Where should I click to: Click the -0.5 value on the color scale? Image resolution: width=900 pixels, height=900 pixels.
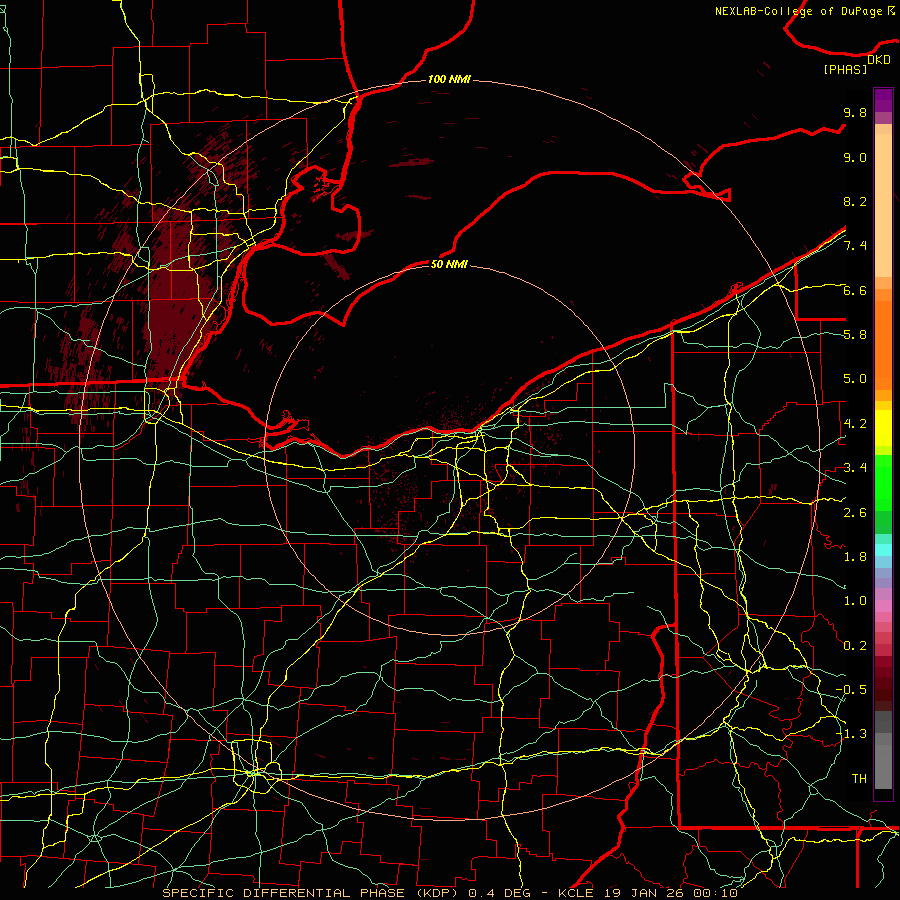coord(851,689)
